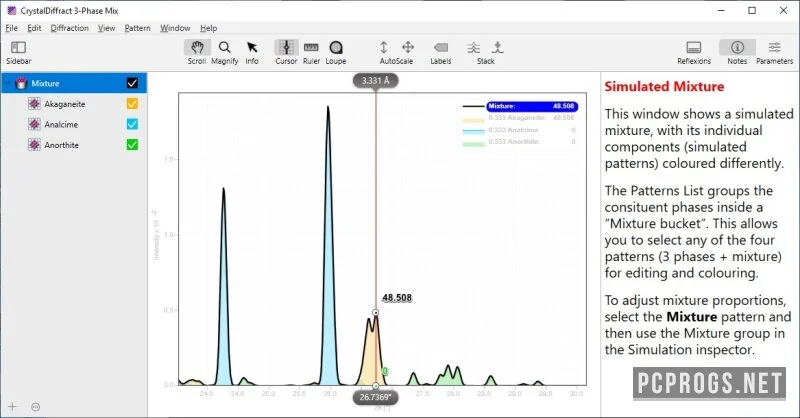Viewport: 800px width, 418px height.
Task: Toggle the Notes panel
Action: tap(737, 53)
